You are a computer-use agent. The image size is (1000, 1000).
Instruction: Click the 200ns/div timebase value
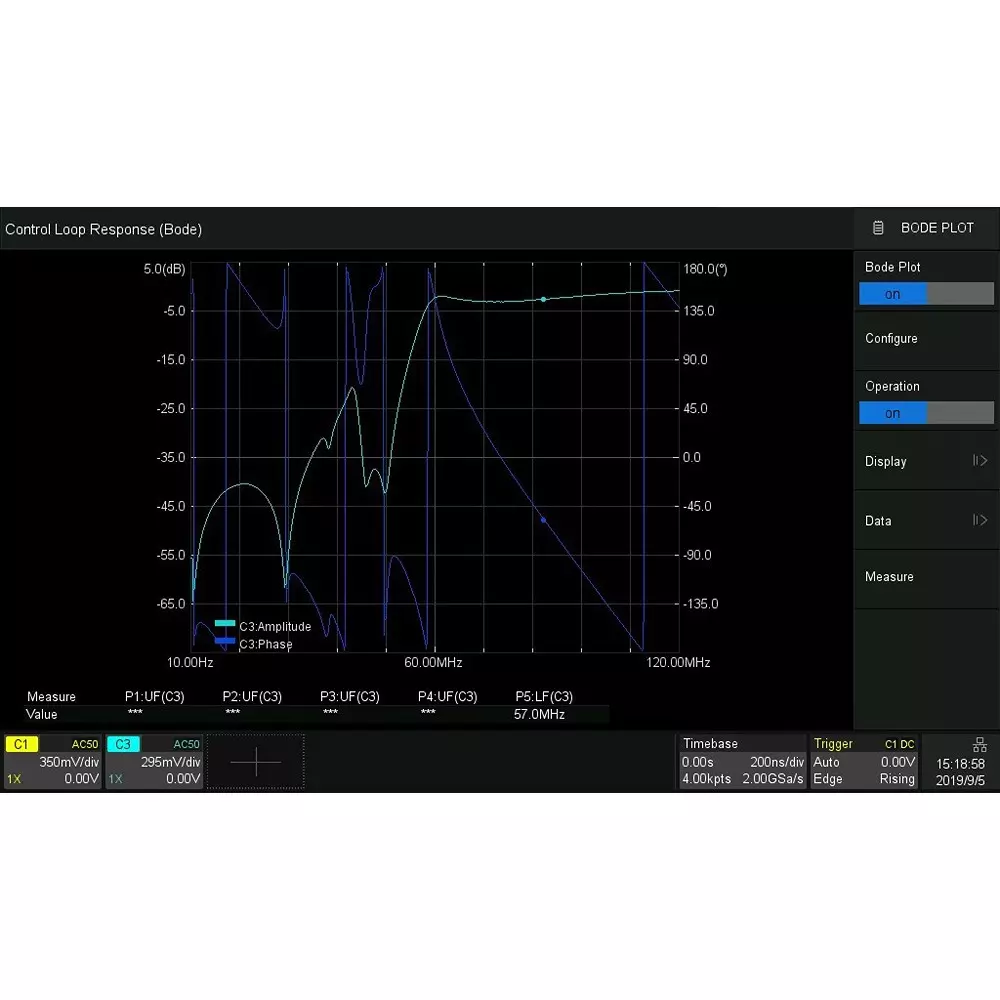tap(777, 761)
